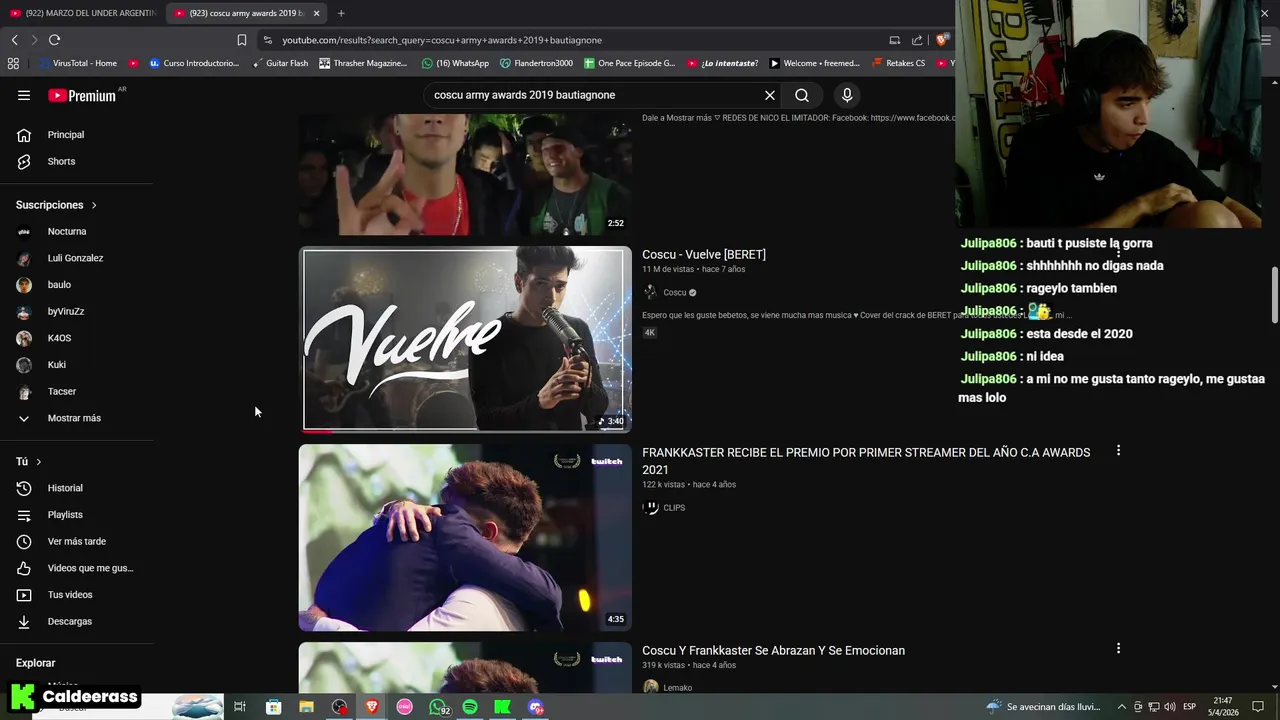This screenshot has height=720, width=1280.
Task: Open the weather widget Se avecinan días lluvi...
Action: coord(1043,707)
